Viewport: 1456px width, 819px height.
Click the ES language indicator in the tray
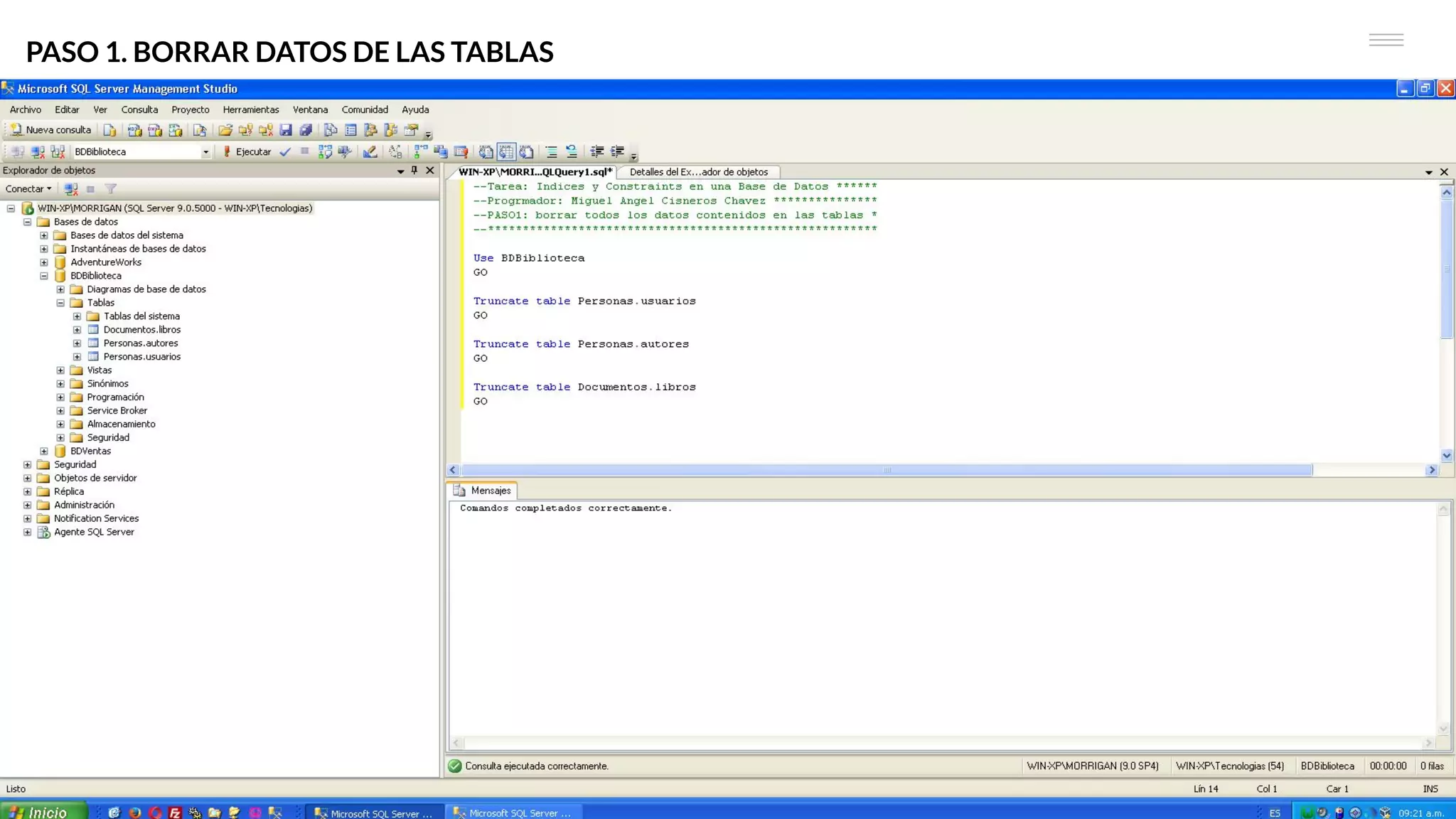point(1275,813)
